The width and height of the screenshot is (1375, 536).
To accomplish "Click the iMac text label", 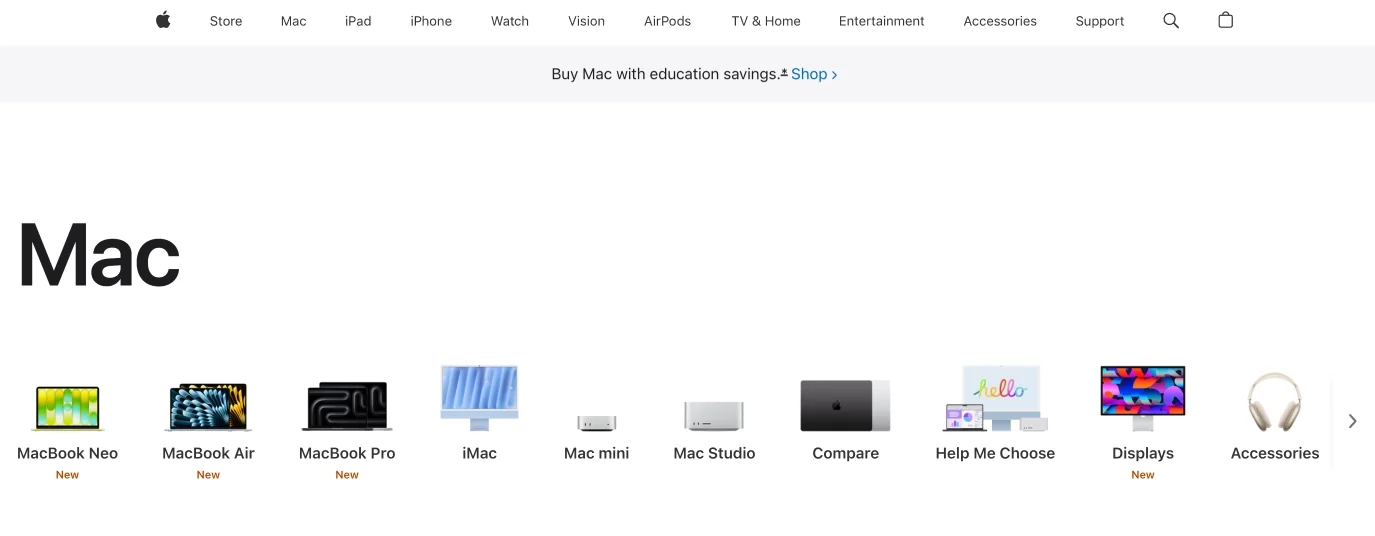I will [x=480, y=453].
